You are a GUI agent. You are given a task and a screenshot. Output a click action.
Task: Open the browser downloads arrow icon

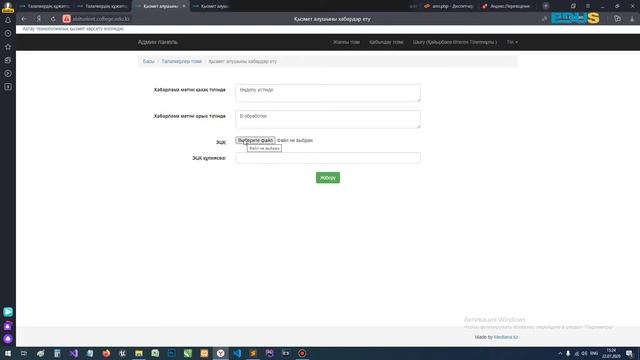point(632,19)
